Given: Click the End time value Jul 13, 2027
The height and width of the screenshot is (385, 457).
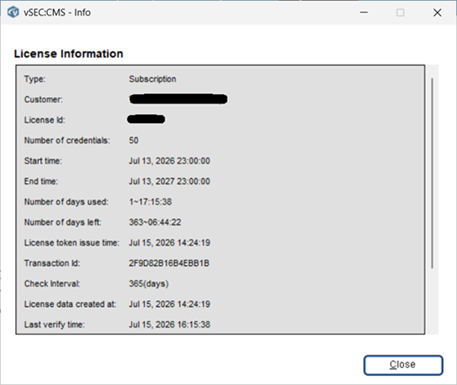Looking at the screenshot, I should 169,181.
